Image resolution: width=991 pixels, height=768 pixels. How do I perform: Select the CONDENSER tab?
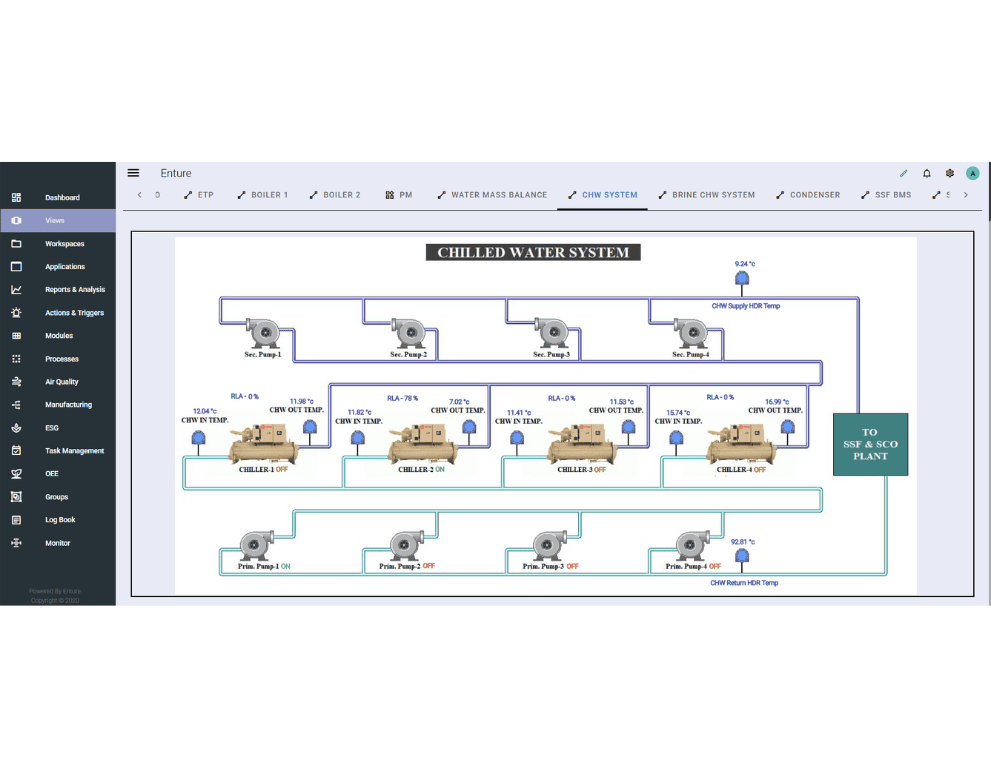(x=807, y=195)
